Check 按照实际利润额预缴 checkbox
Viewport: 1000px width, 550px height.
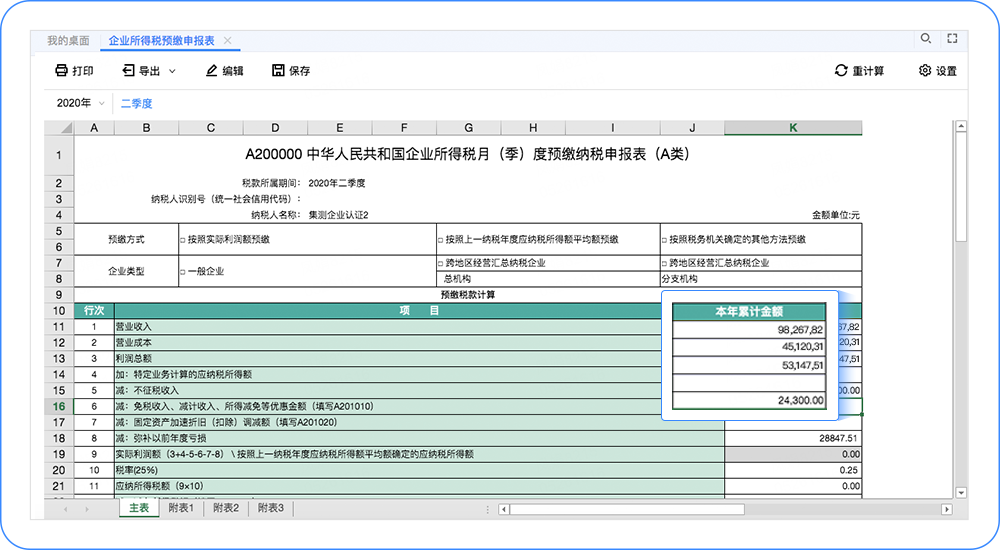182,240
